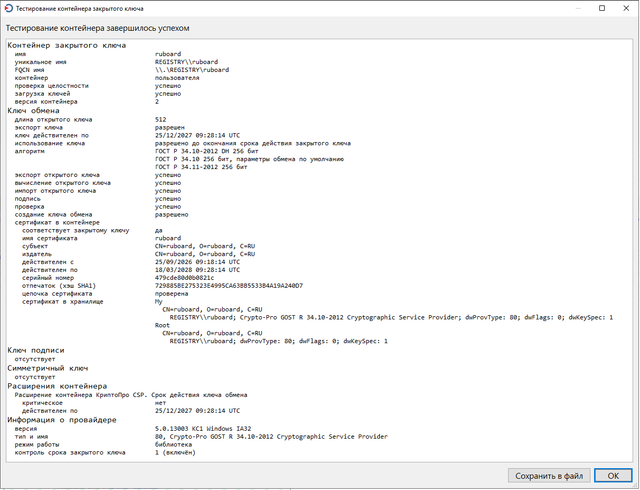The height and width of the screenshot is (490, 640).
Task: Click the label тип и имя
Action: point(31,437)
